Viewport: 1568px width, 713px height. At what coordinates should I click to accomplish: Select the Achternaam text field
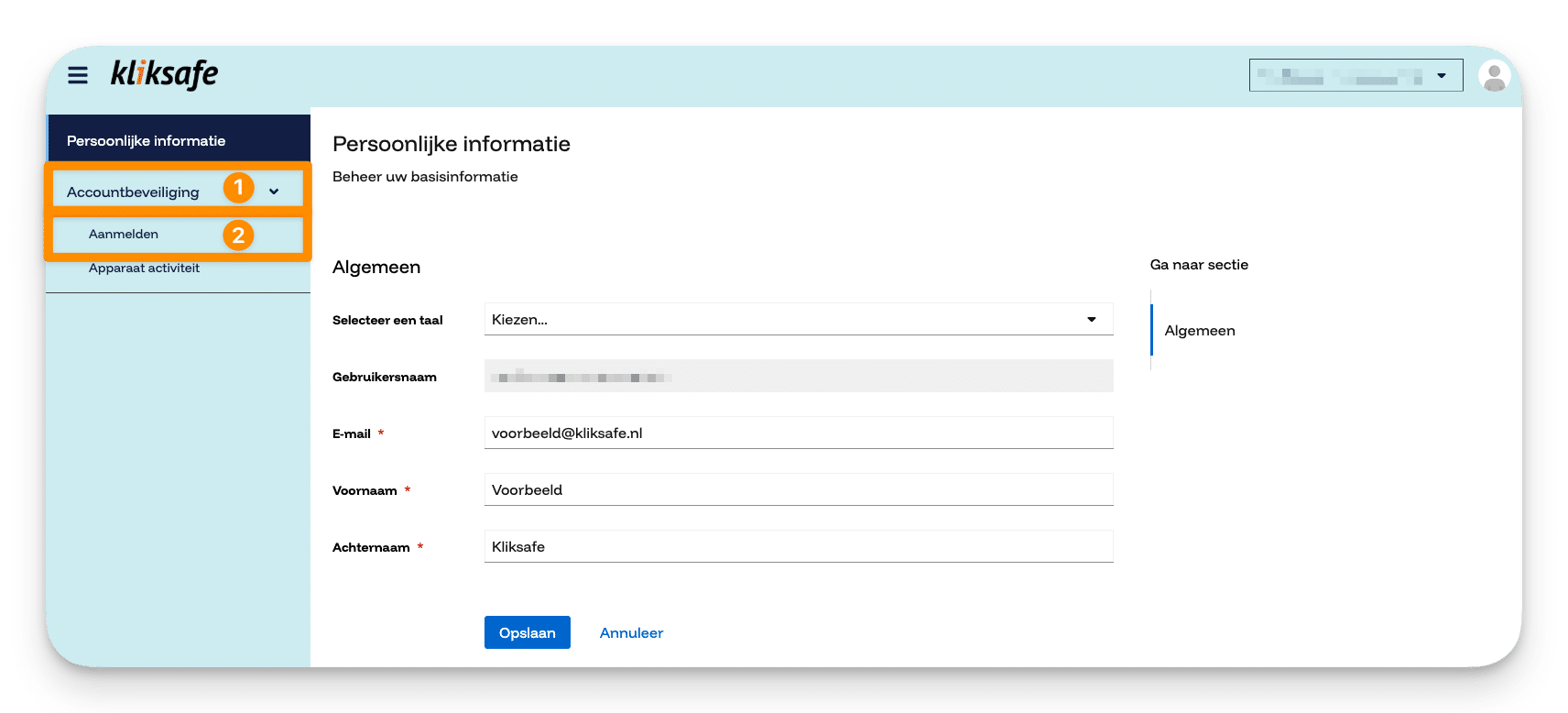point(798,547)
